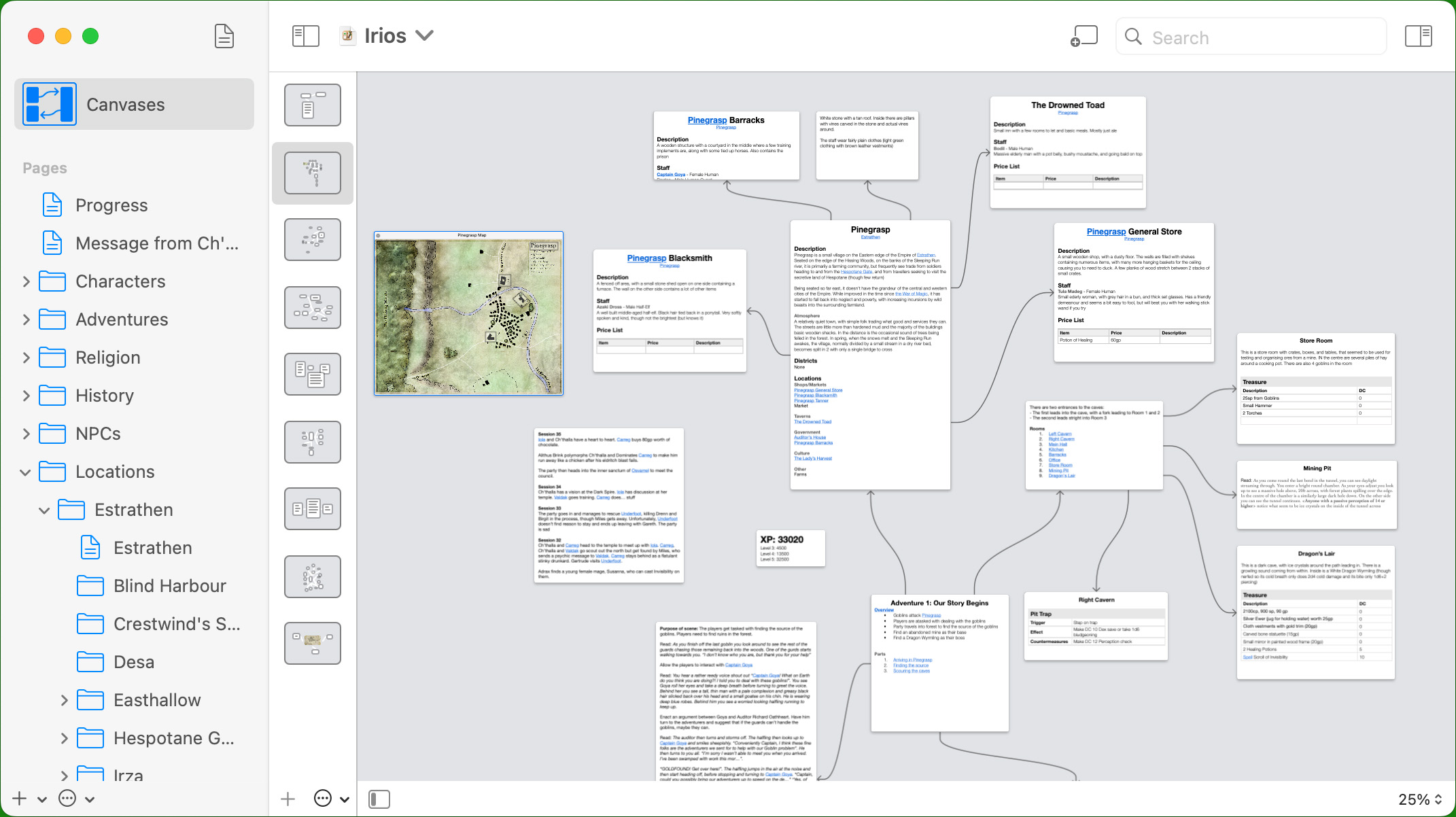Image resolution: width=1456 pixels, height=817 pixels.
Task: Toggle the left sidebar panel icon
Action: click(x=305, y=36)
